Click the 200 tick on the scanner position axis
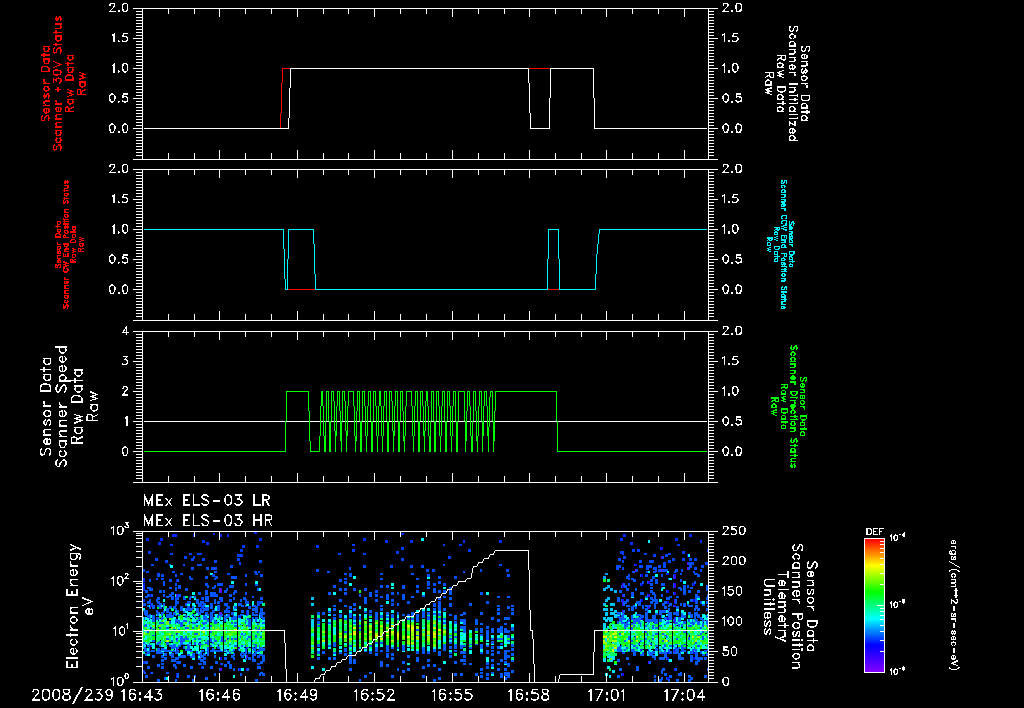1024x708 pixels. (733, 561)
